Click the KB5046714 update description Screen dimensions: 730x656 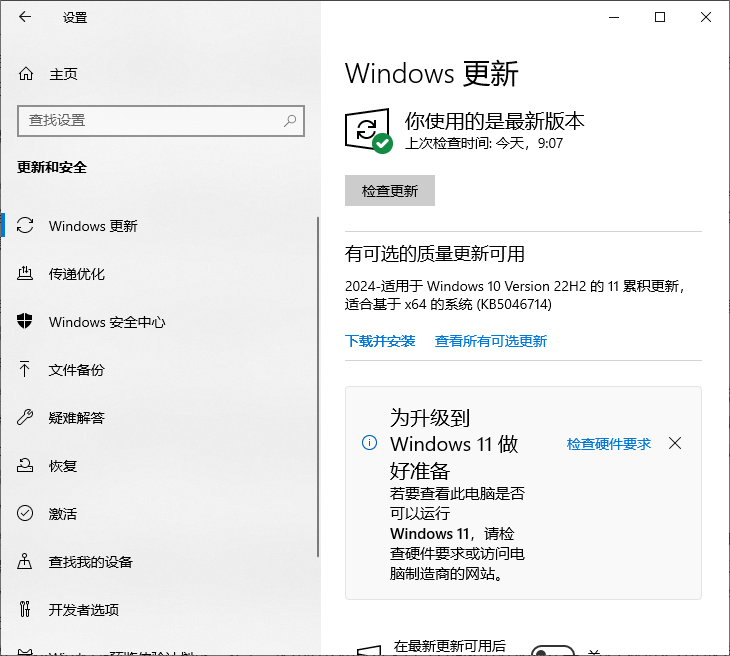point(515,295)
